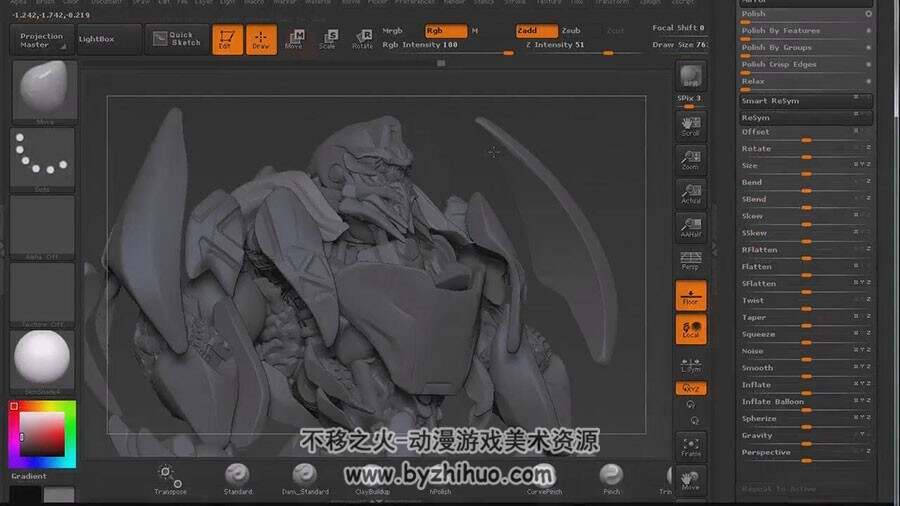Set view to AAHalf size

pyautogui.click(x=690, y=227)
